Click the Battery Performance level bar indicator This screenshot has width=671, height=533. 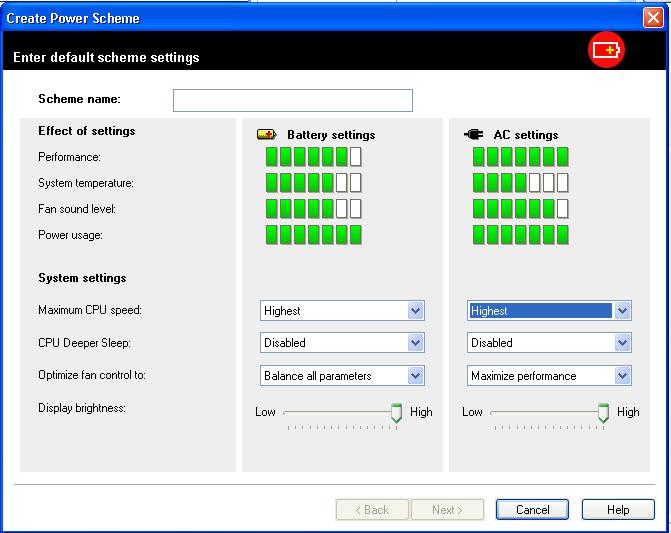313,157
